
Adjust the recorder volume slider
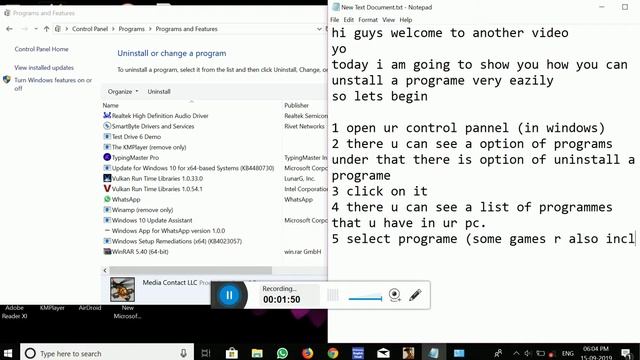point(365,298)
